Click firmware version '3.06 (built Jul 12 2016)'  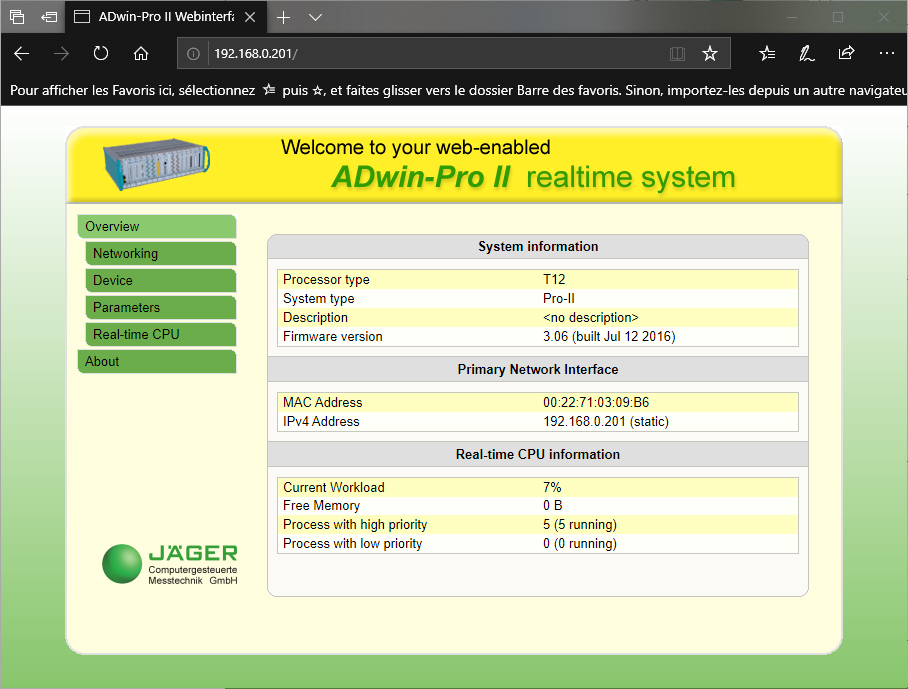point(609,336)
